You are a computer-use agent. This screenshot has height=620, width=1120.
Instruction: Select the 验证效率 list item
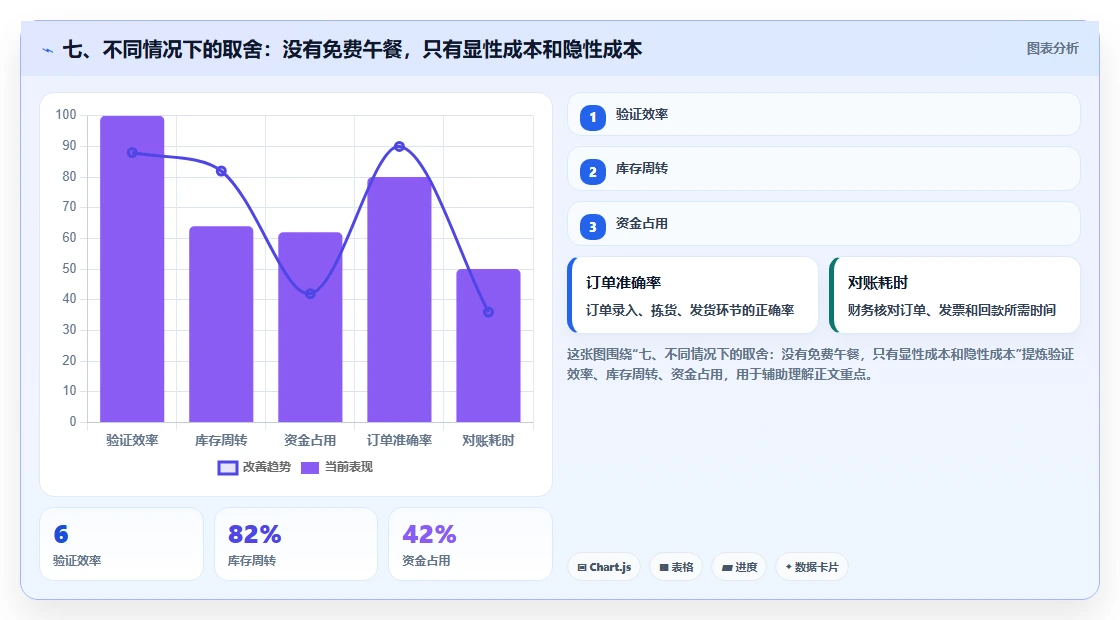pos(824,114)
